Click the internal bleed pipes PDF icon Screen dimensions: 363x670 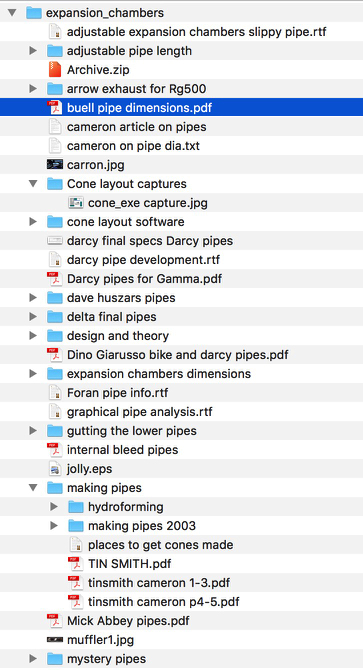pyautogui.click(x=55, y=450)
